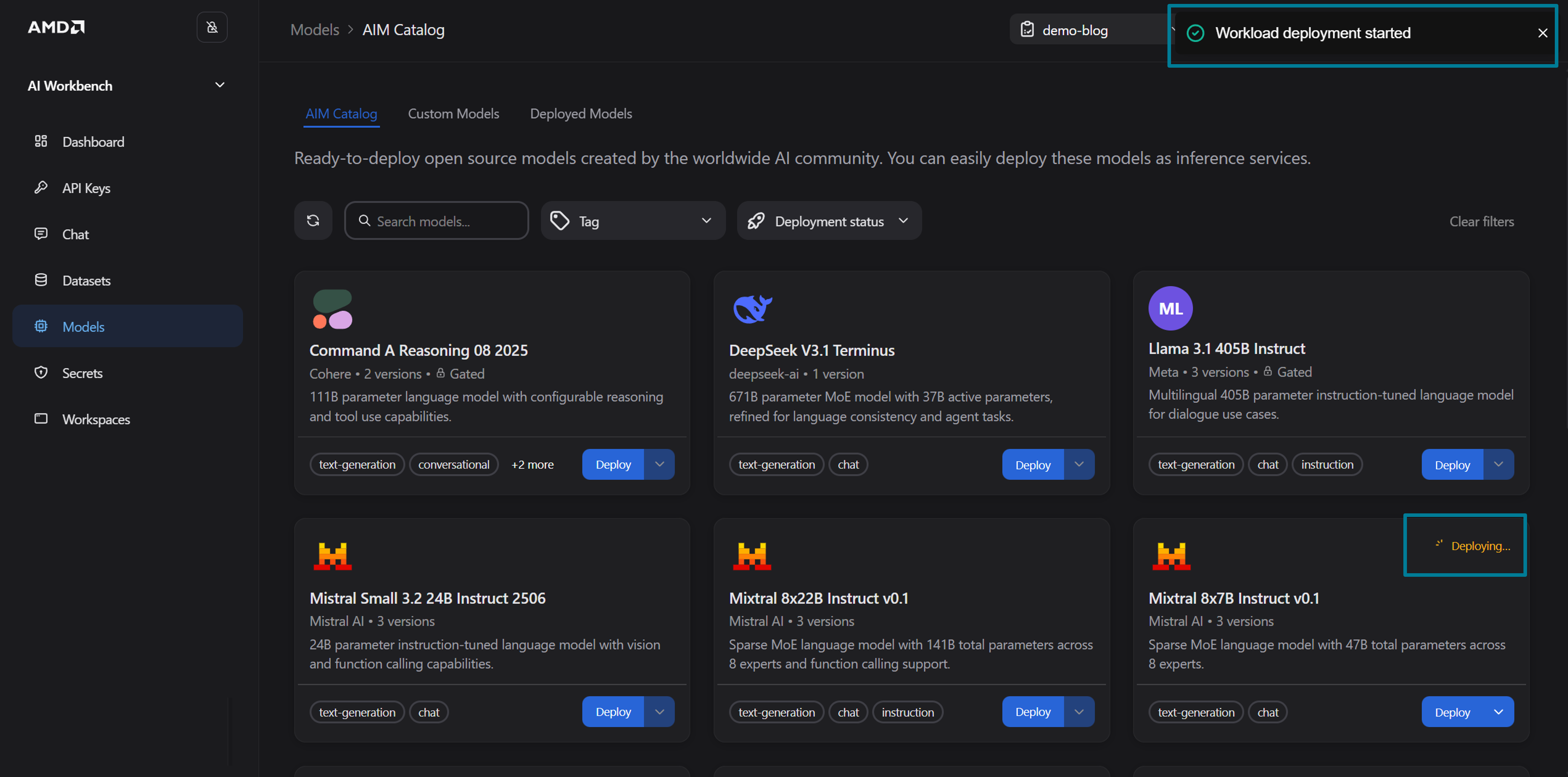
Task: Dismiss the Workload deployment started notification
Action: tap(1542, 33)
